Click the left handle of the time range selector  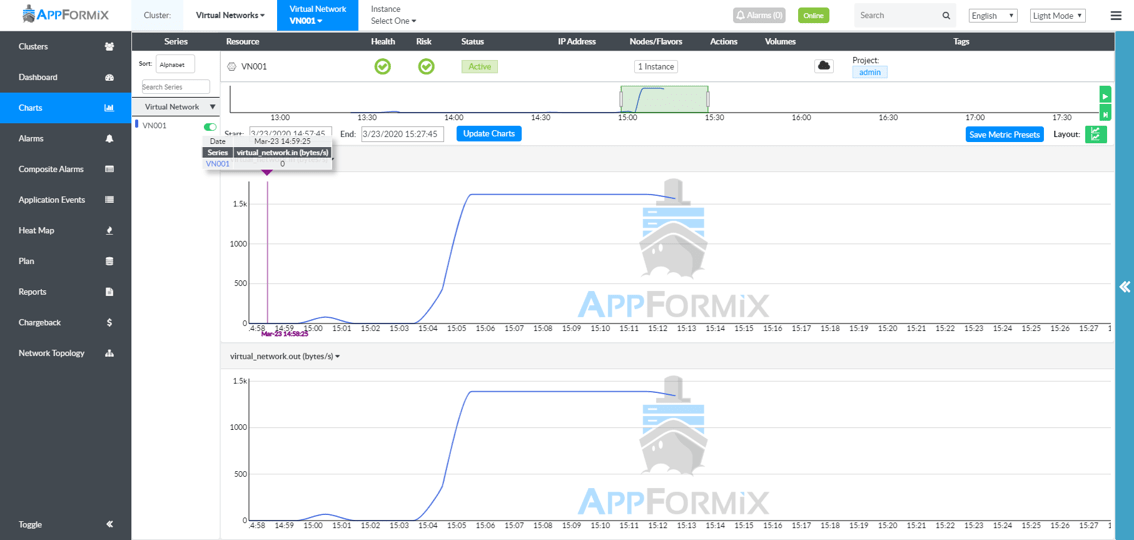click(x=621, y=98)
